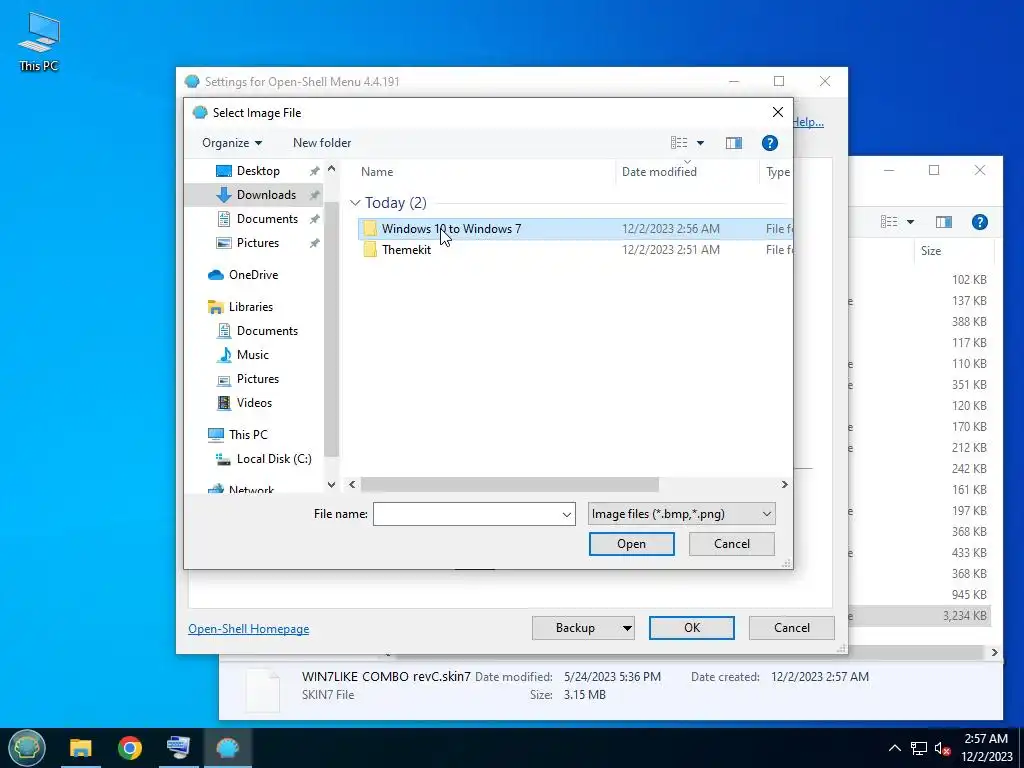
Task: Click the network icon in the system tray
Action: point(919,748)
